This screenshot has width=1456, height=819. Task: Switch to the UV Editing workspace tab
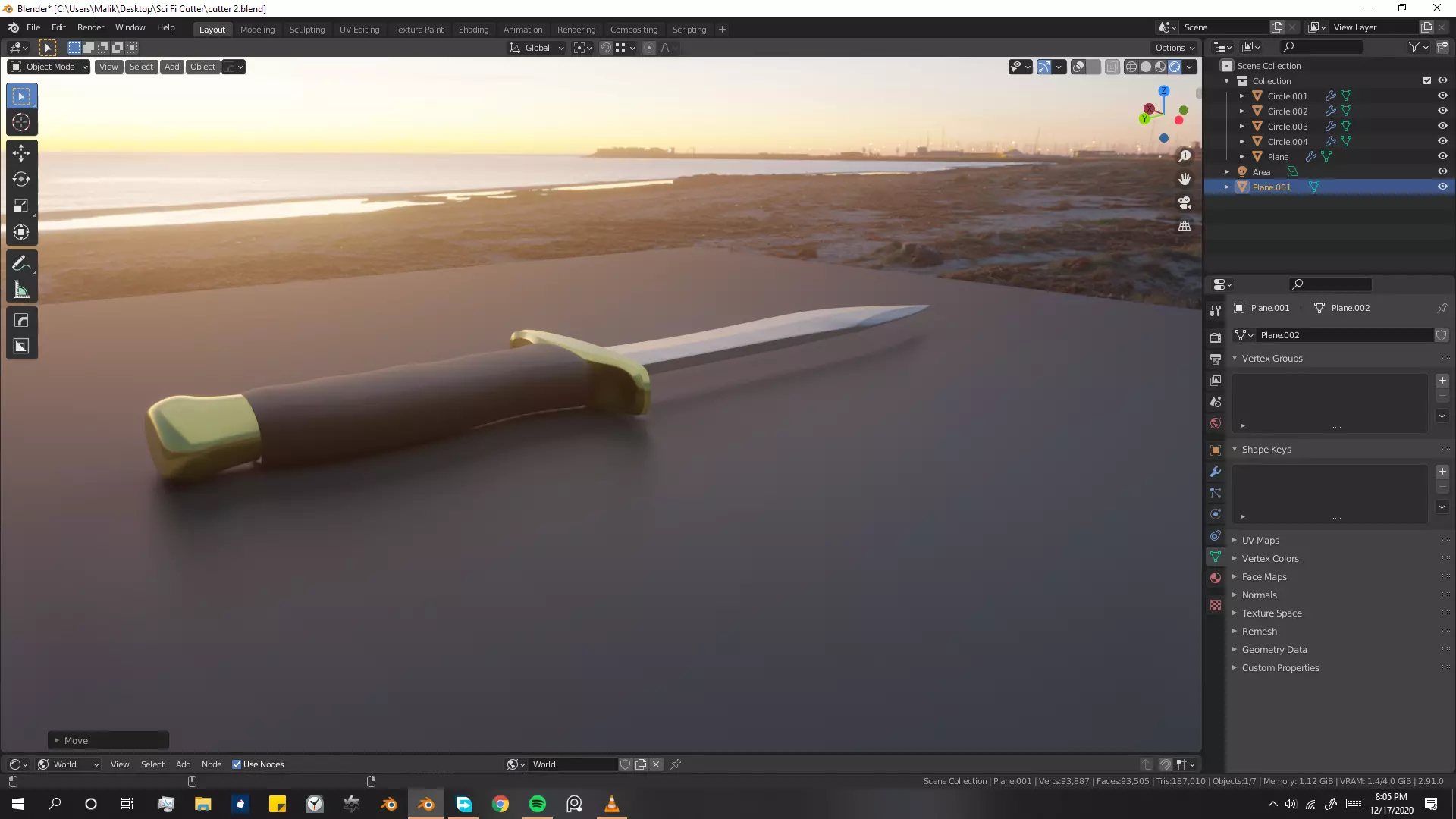tap(359, 30)
